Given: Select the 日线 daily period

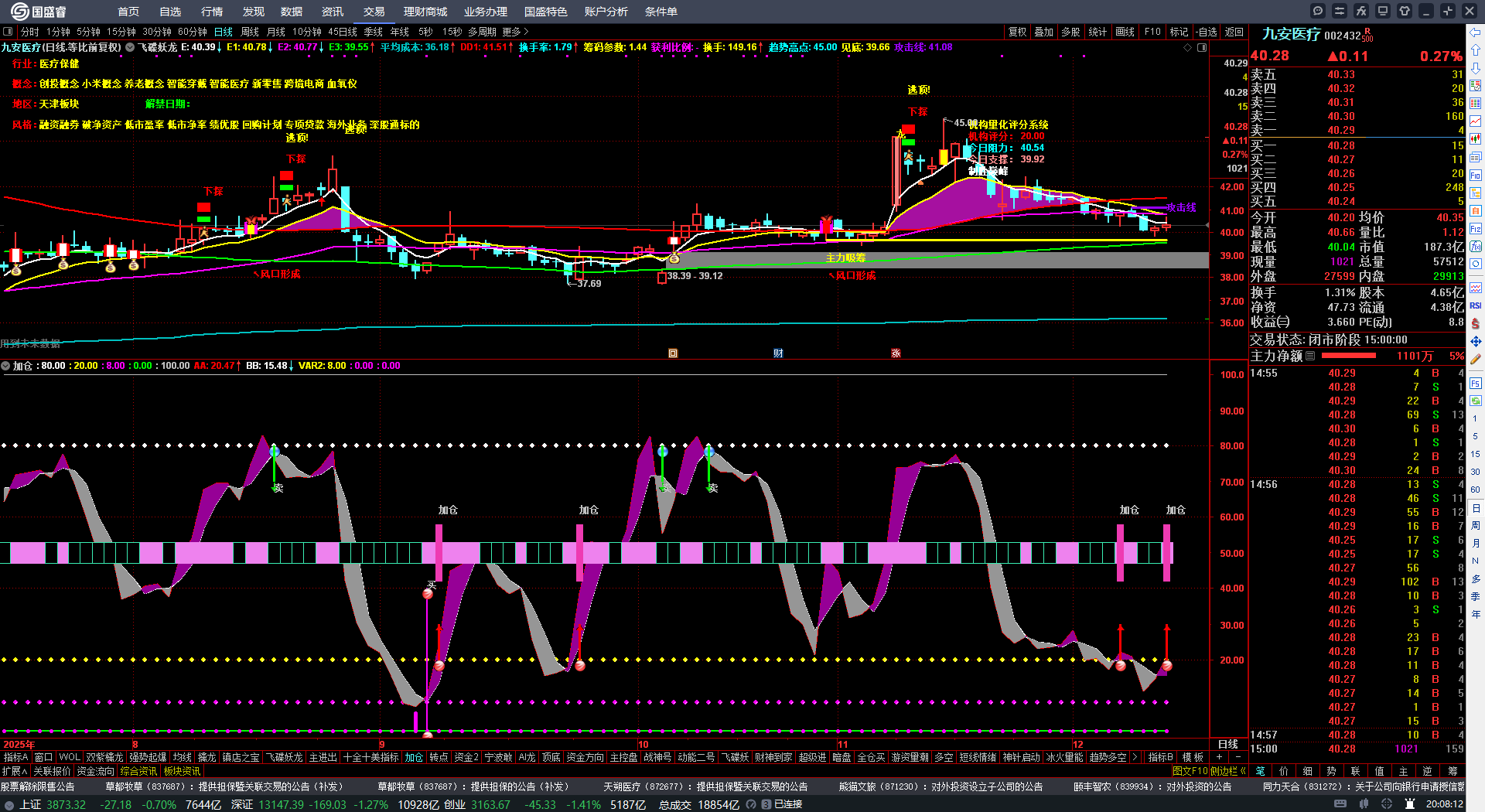Looking at the screenshot, I should pos(224,32).
